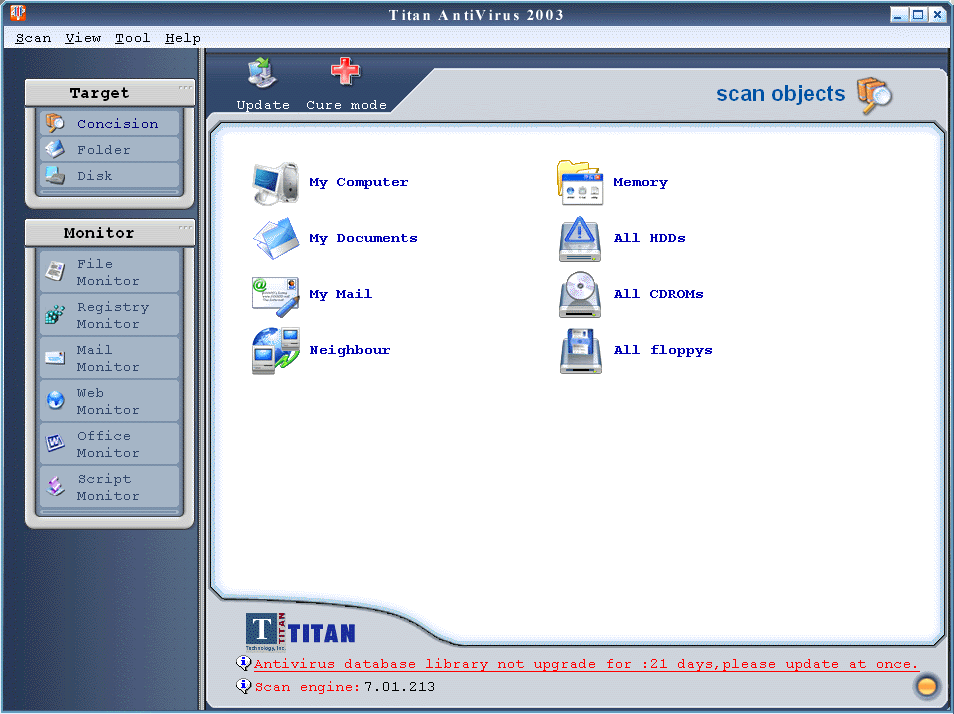Collapse the Monitor panel header
This screenshot has width=954, height=714.
click(110, 232)
